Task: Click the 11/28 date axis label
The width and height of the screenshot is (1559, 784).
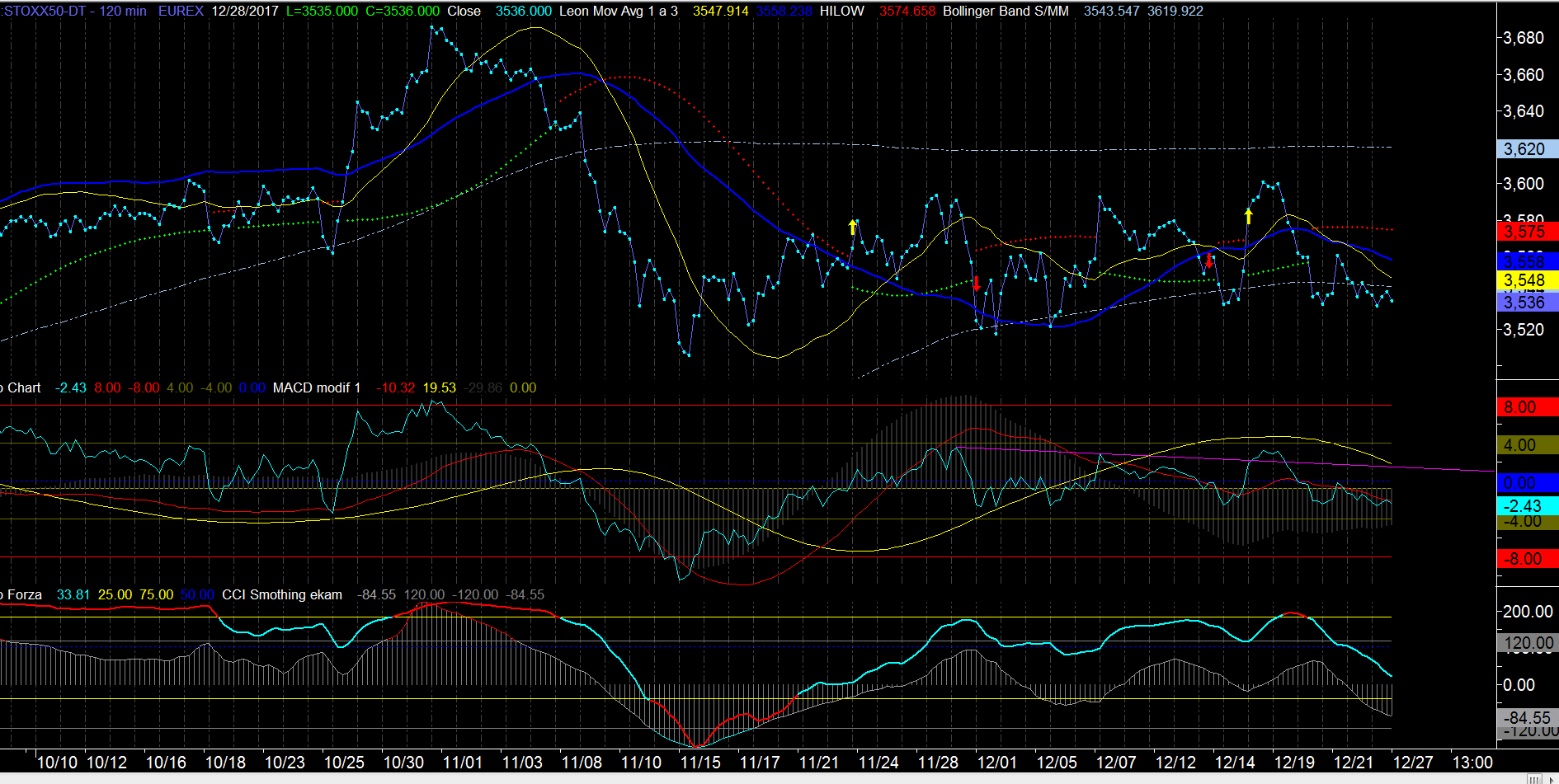Action: 938,763
